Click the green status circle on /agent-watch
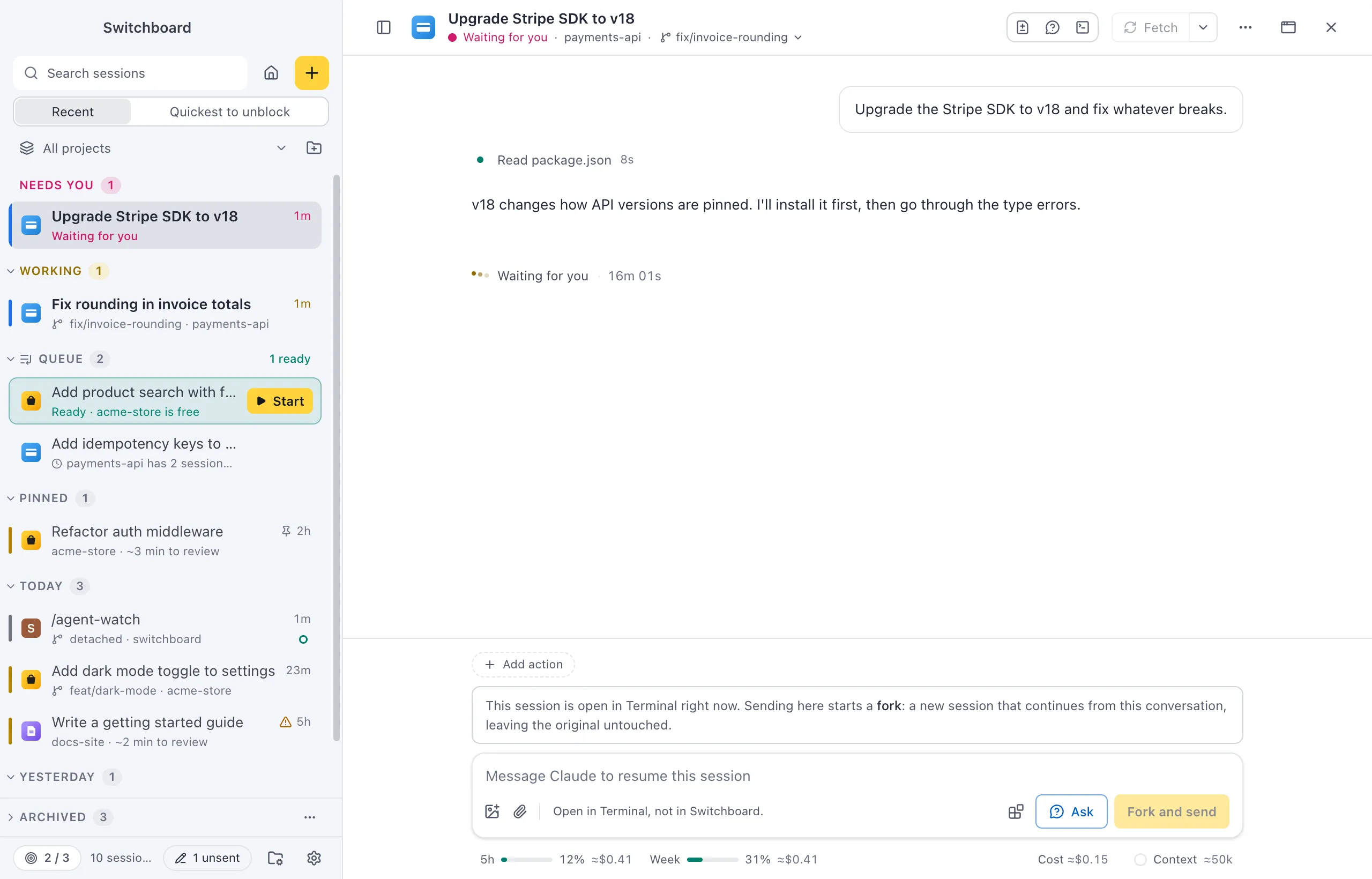Image resolution: width=1372 pixels, height=879 pixels. click(303, 639)
